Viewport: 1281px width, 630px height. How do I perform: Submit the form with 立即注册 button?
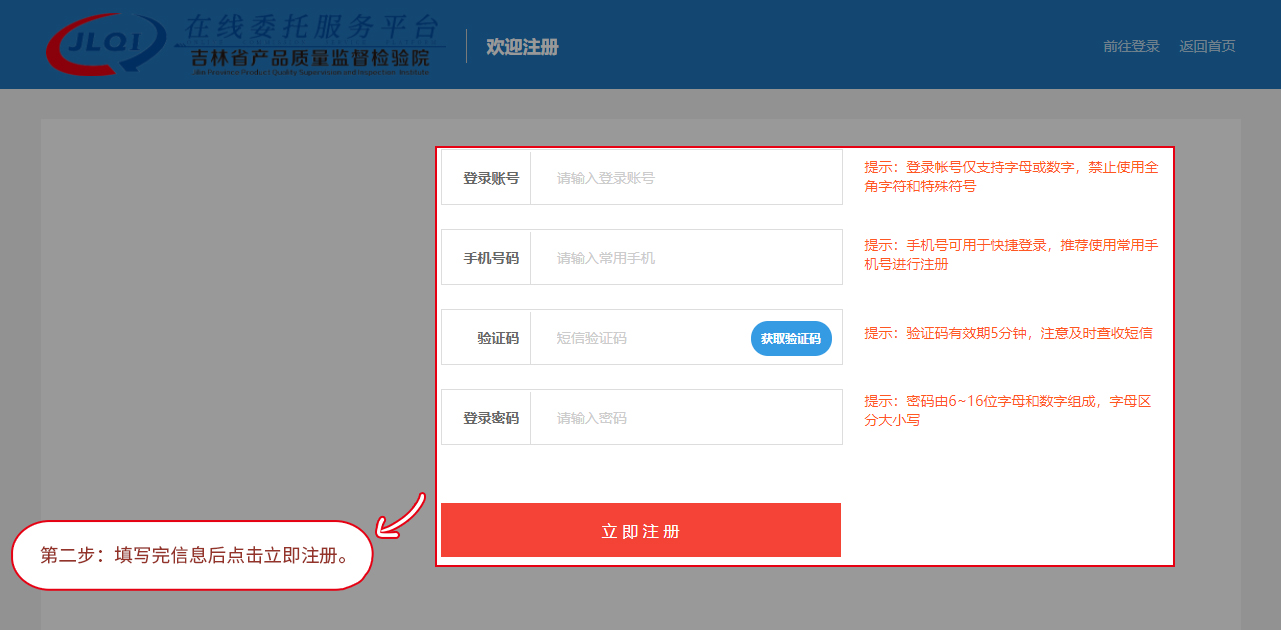(640, 530)
